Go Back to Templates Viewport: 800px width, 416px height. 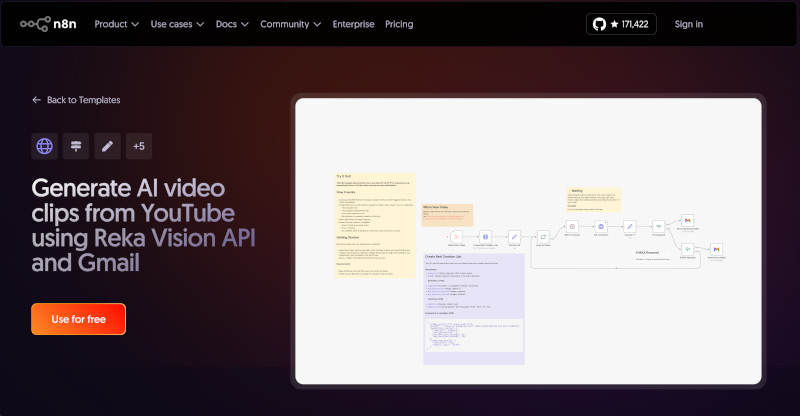point(76,100)
